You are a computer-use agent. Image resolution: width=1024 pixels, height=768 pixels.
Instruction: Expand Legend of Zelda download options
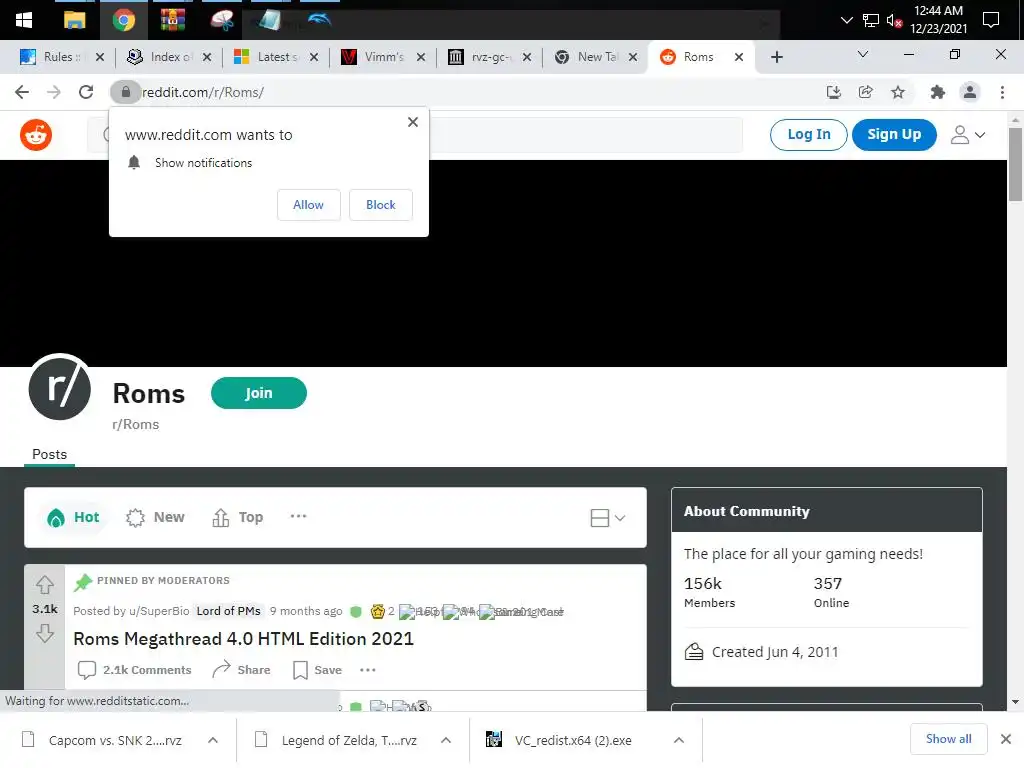446,740
